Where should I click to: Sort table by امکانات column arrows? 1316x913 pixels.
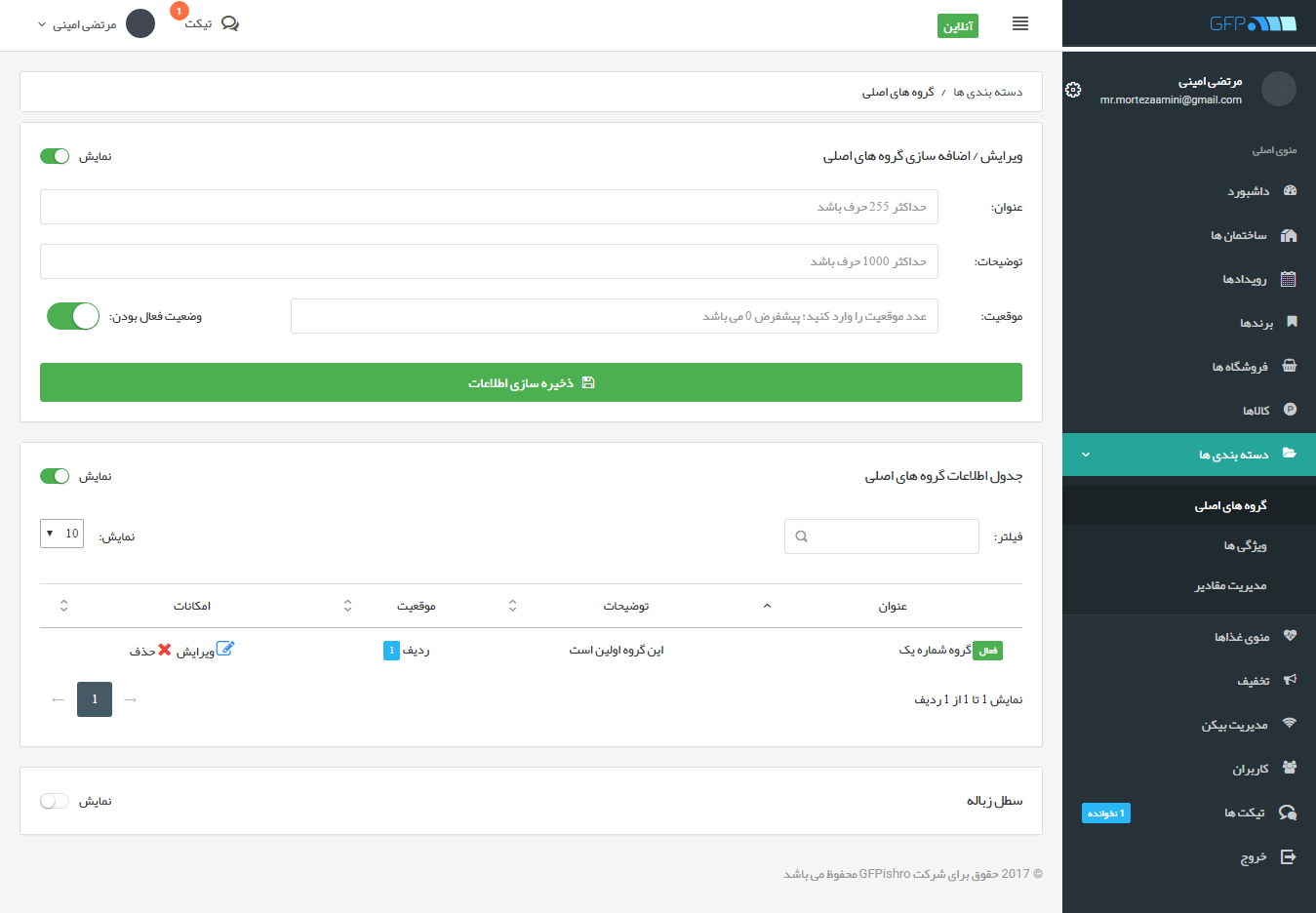click(63, 606)
